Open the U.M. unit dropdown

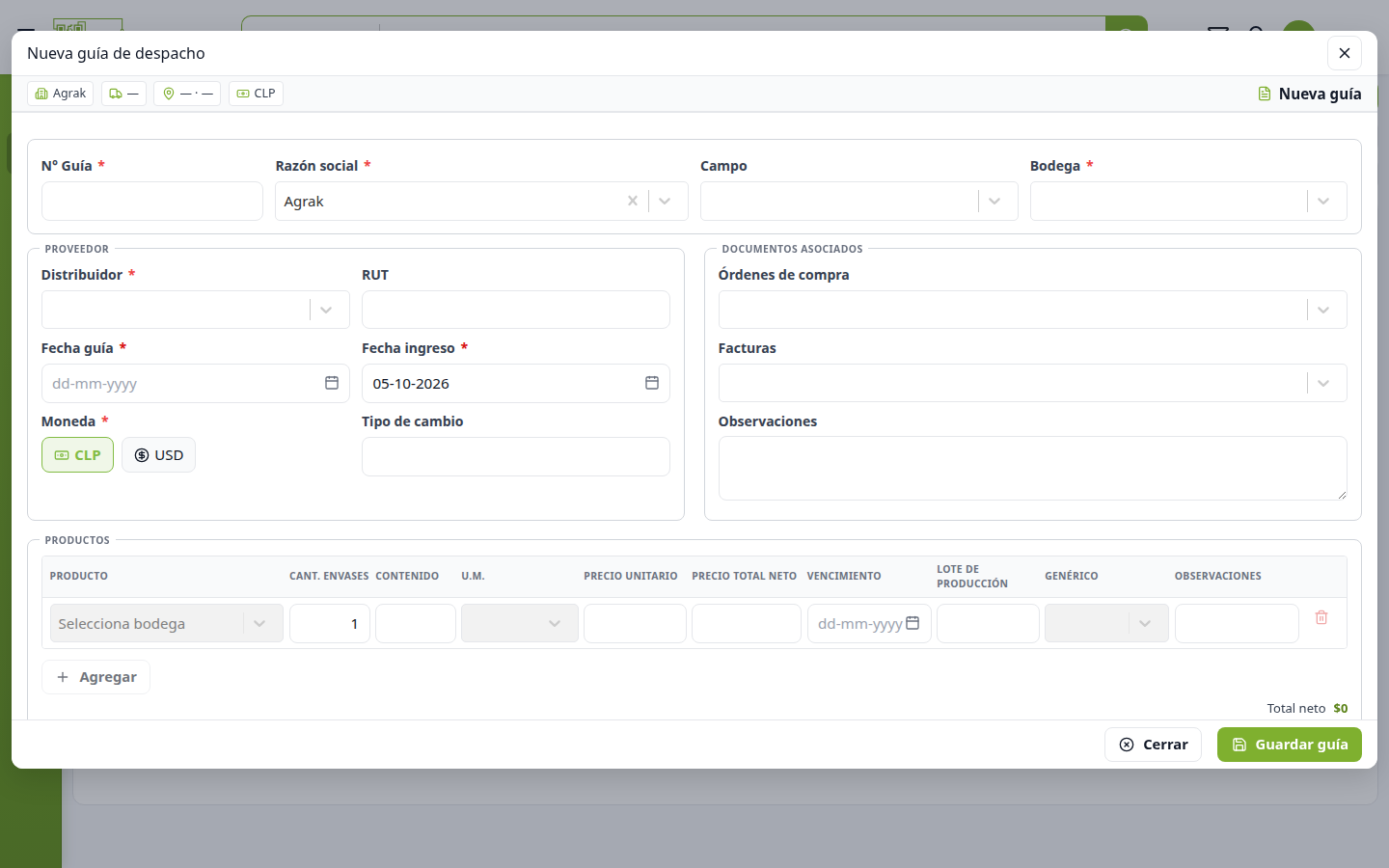click(520, 623)
